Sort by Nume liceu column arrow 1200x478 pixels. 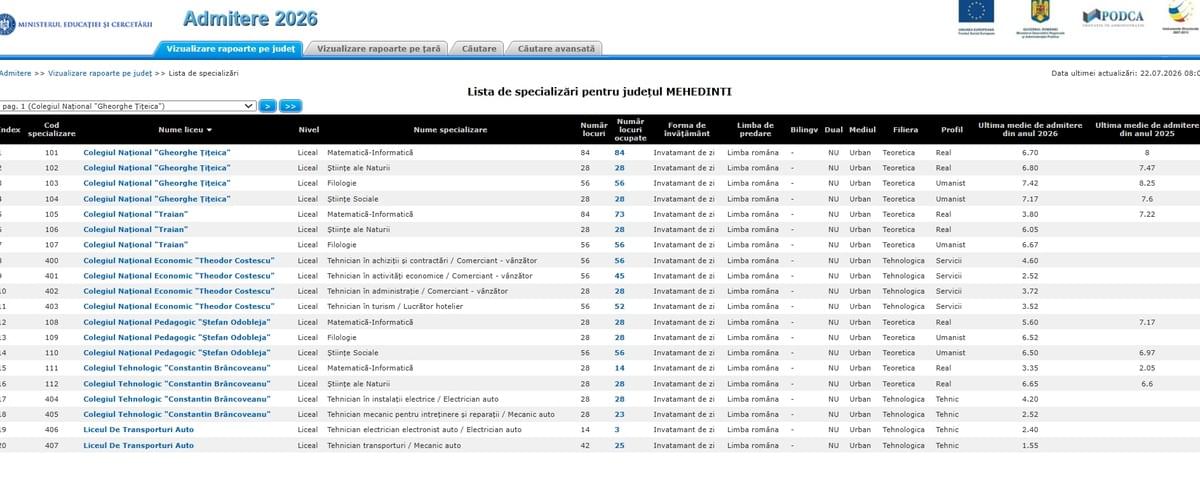tap(209, 130)
